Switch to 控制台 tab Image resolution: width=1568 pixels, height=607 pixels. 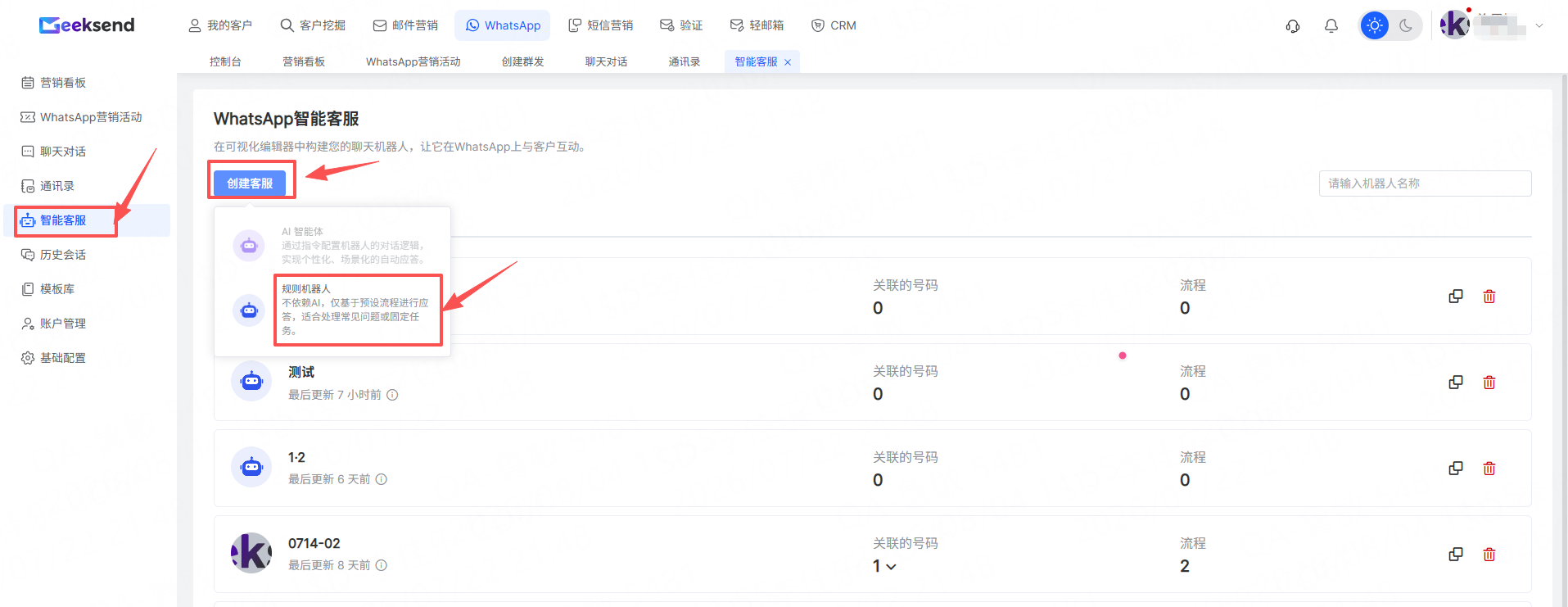coord(225,61)
